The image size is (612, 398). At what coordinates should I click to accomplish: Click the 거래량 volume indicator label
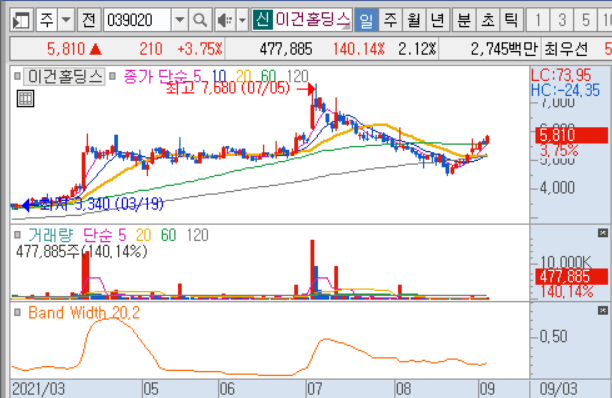50,235
